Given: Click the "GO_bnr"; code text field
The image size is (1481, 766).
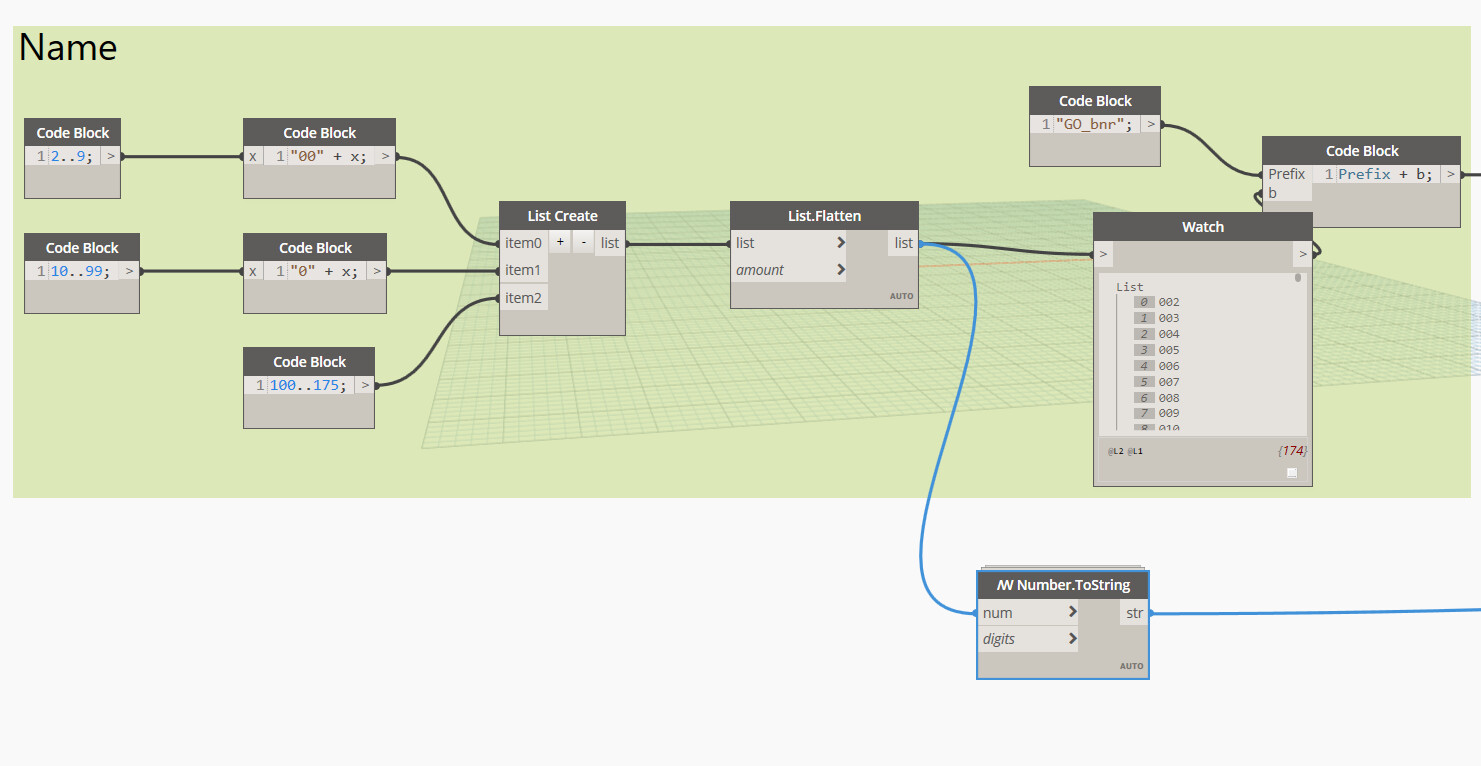Looking at the screenshot, I should tap(1097, 124).
